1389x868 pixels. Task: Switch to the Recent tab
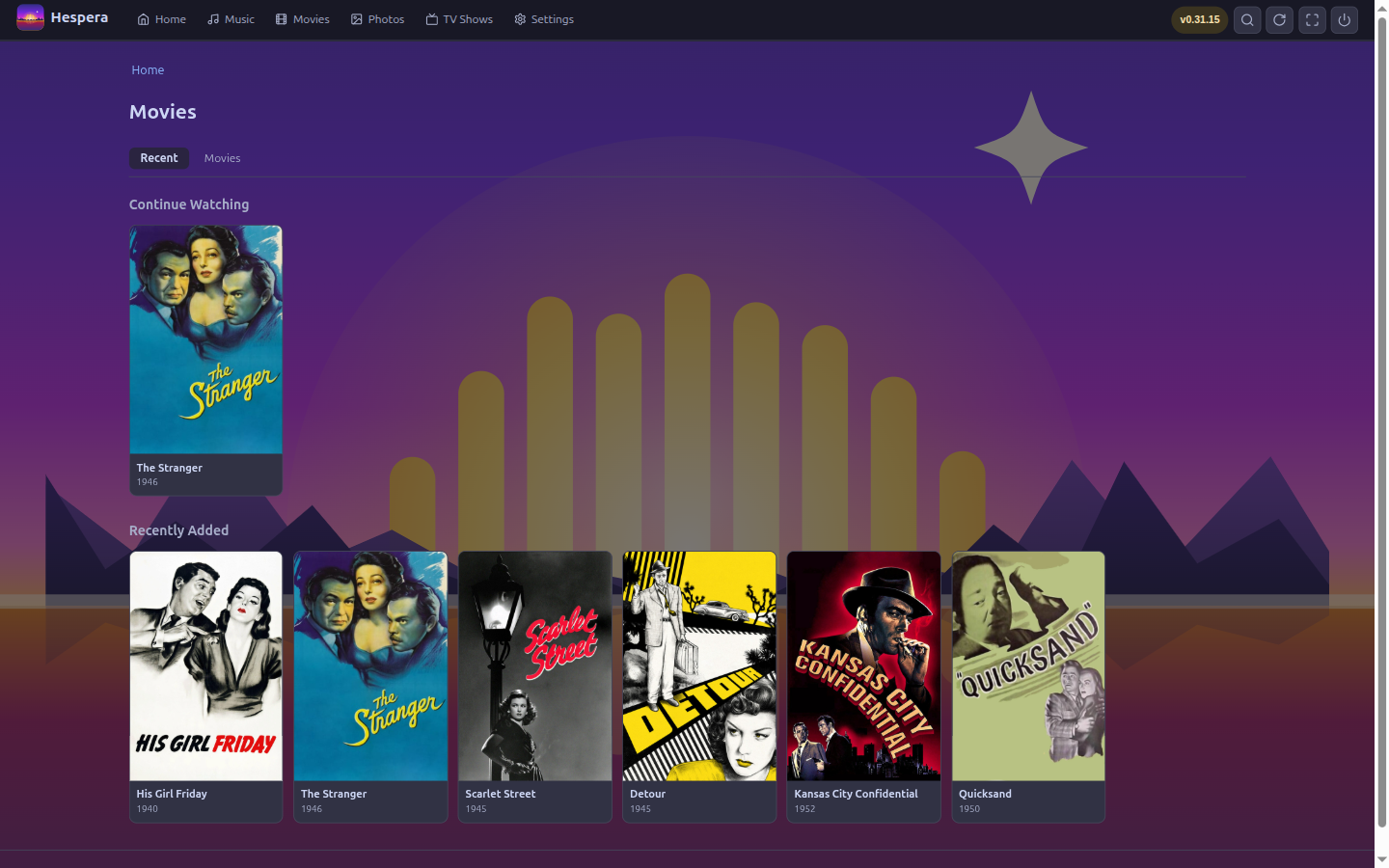[x=159, y=158]
